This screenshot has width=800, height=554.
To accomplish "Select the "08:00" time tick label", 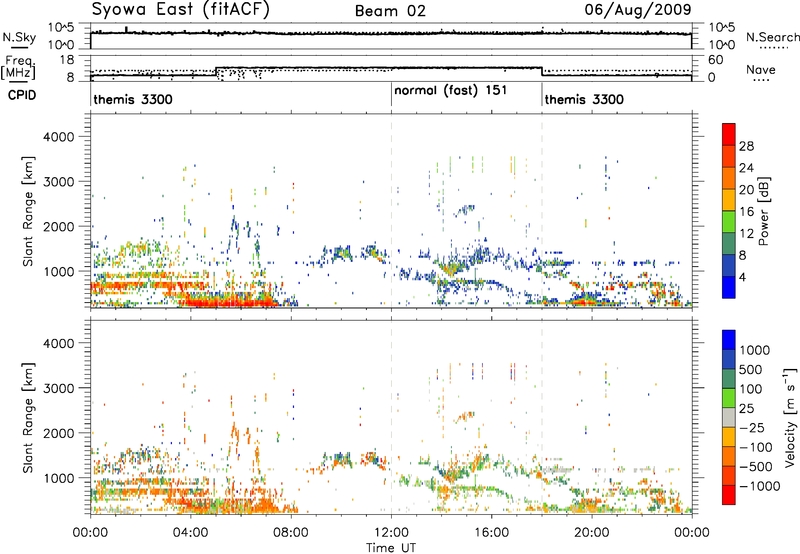I will click(291, 533).
